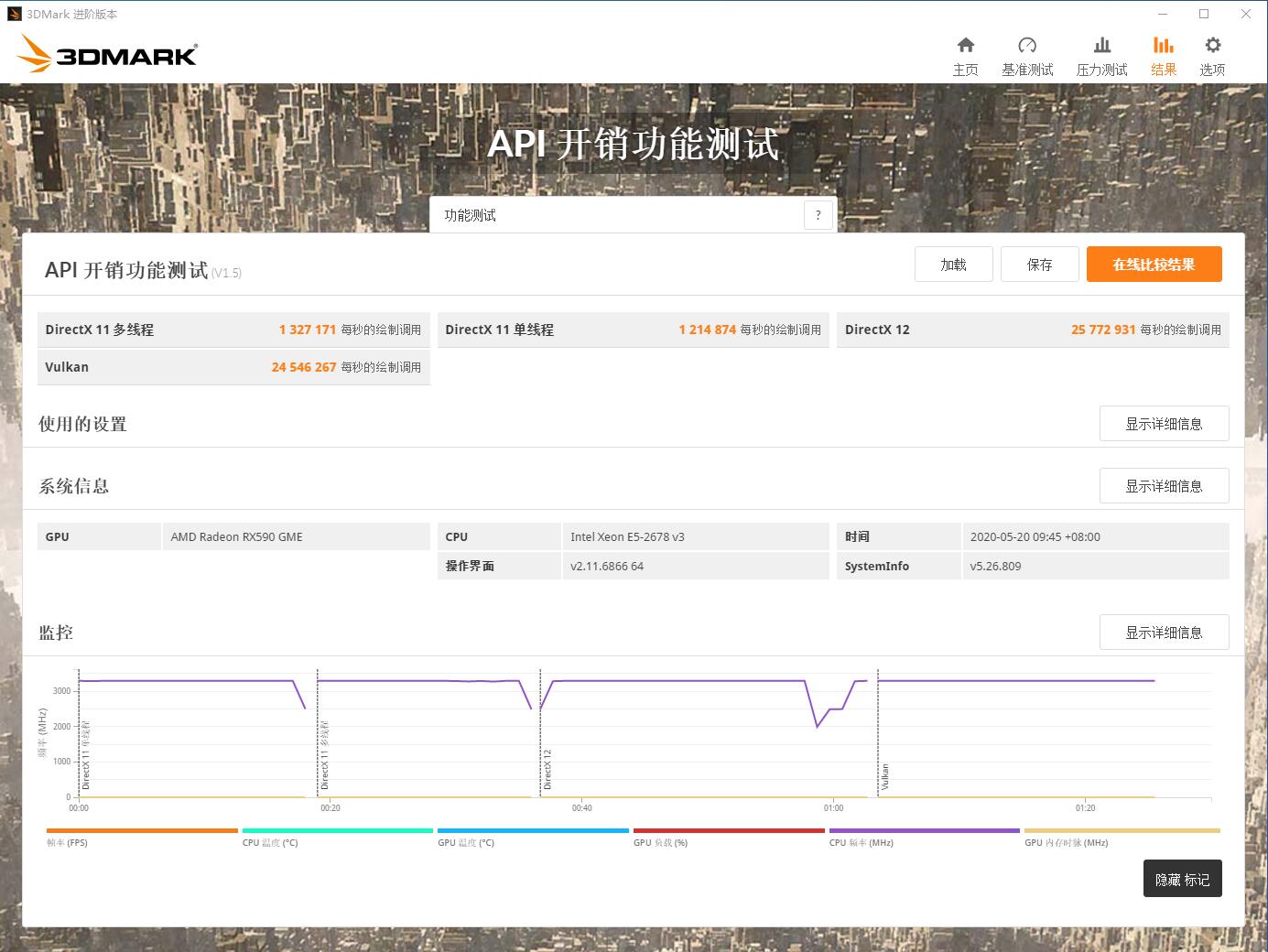
Task: Click the Home (主页) icon
Action: click(x=966, y=53)
